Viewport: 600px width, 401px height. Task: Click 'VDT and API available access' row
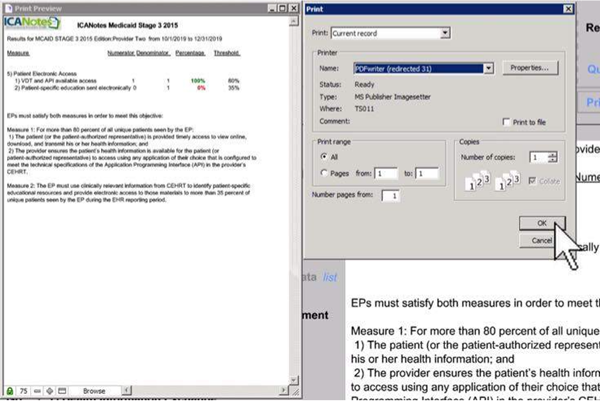55,81
